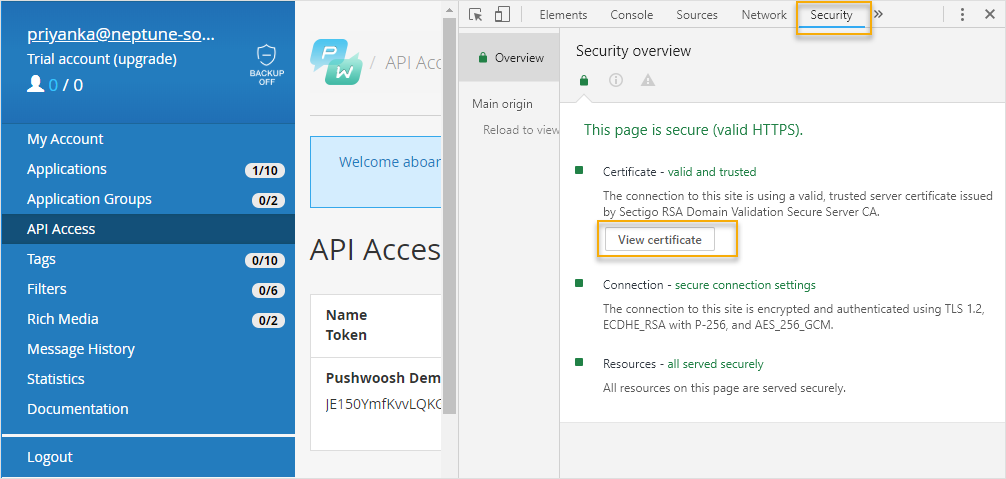This screenshot has width=1006, height=479.
Task: Click the Name Token column header
Action: (x=346, y=325)
